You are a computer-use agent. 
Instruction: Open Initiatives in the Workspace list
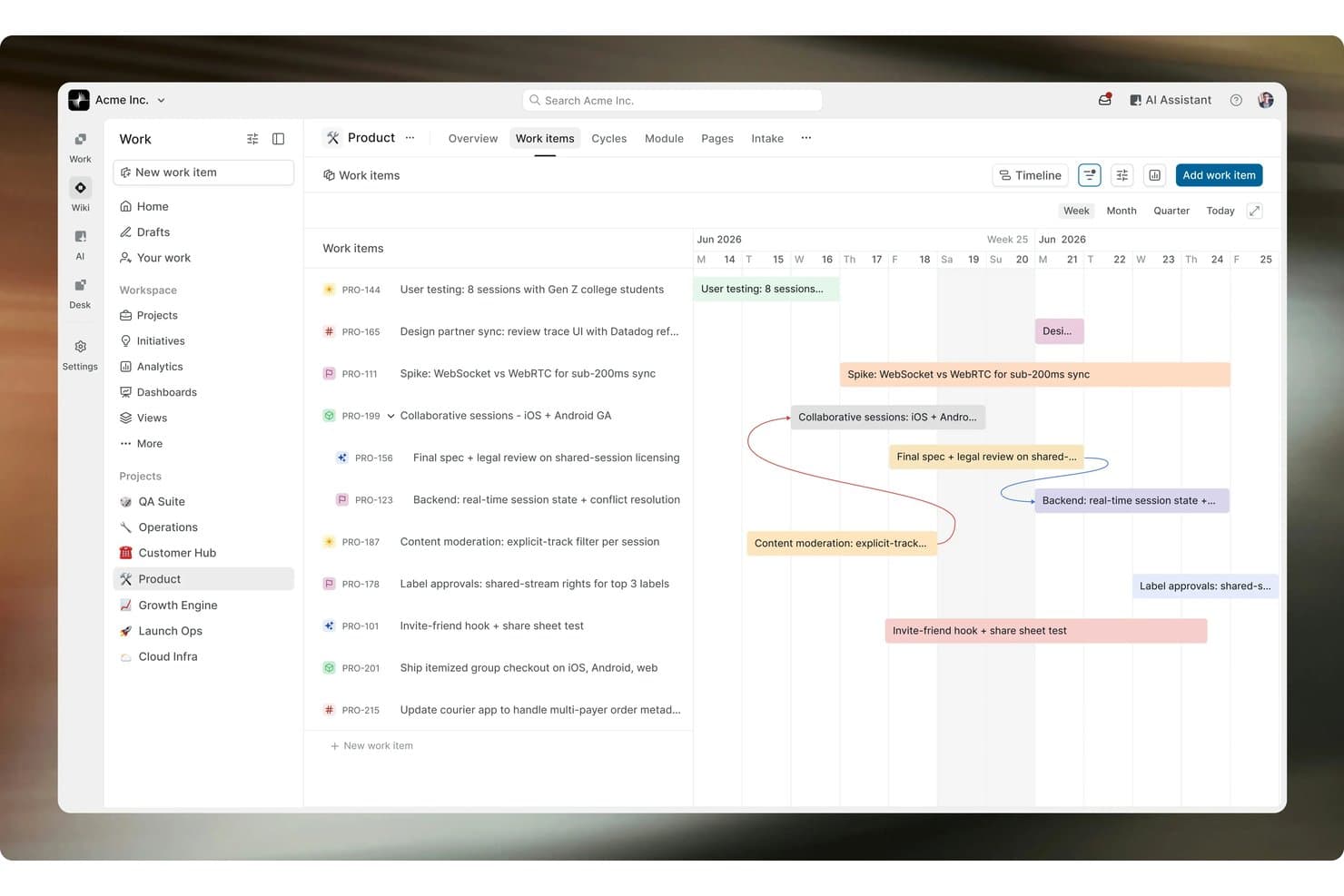pyautogui.click(x=161, y=341)
